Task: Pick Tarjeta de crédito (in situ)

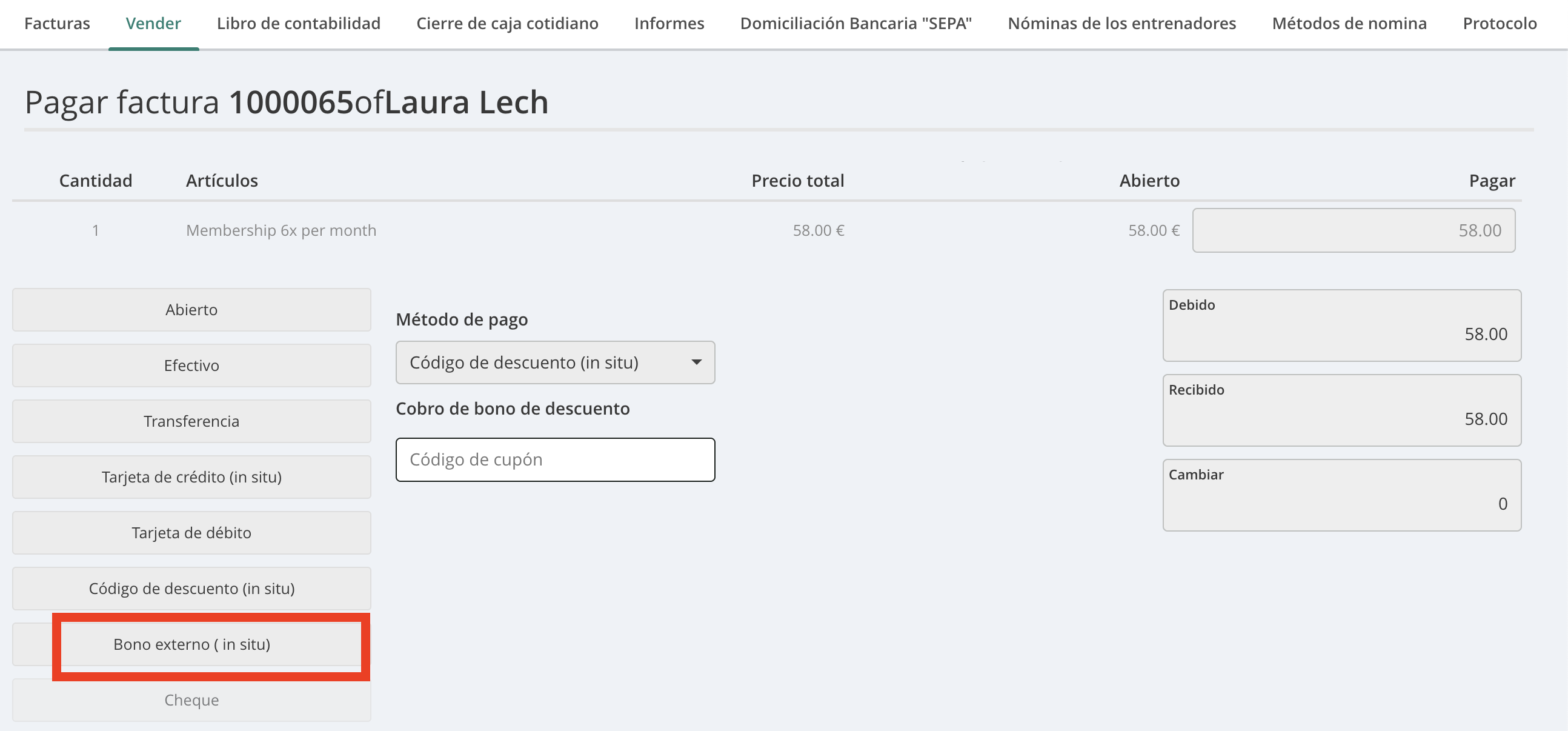Action: 191,477
